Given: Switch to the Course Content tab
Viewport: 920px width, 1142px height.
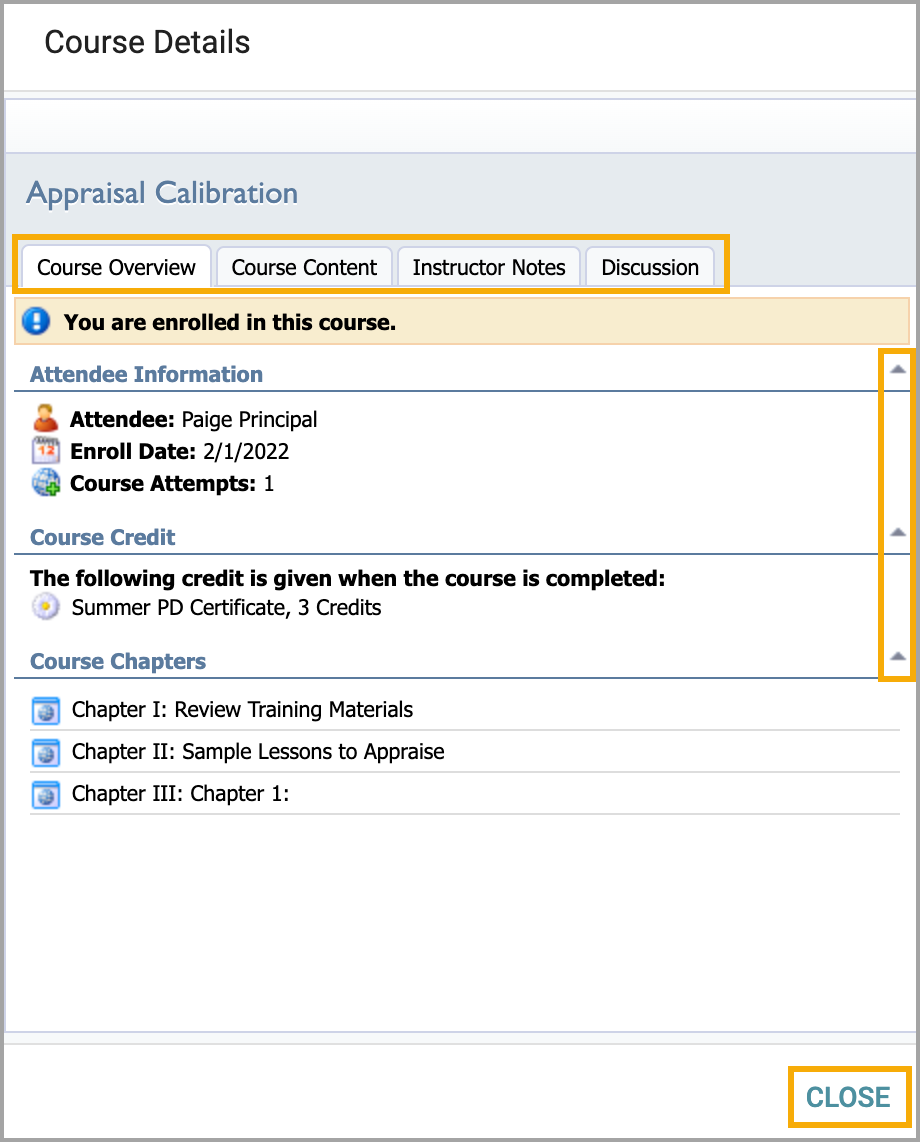Looking at the screenshot, I should (304, 267).
